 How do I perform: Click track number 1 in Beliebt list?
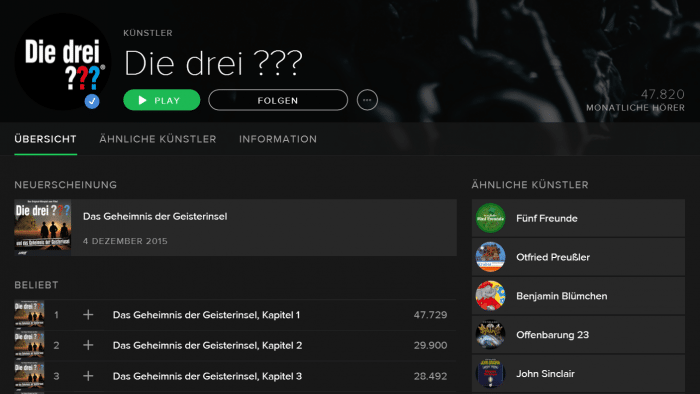click(56, 315)
